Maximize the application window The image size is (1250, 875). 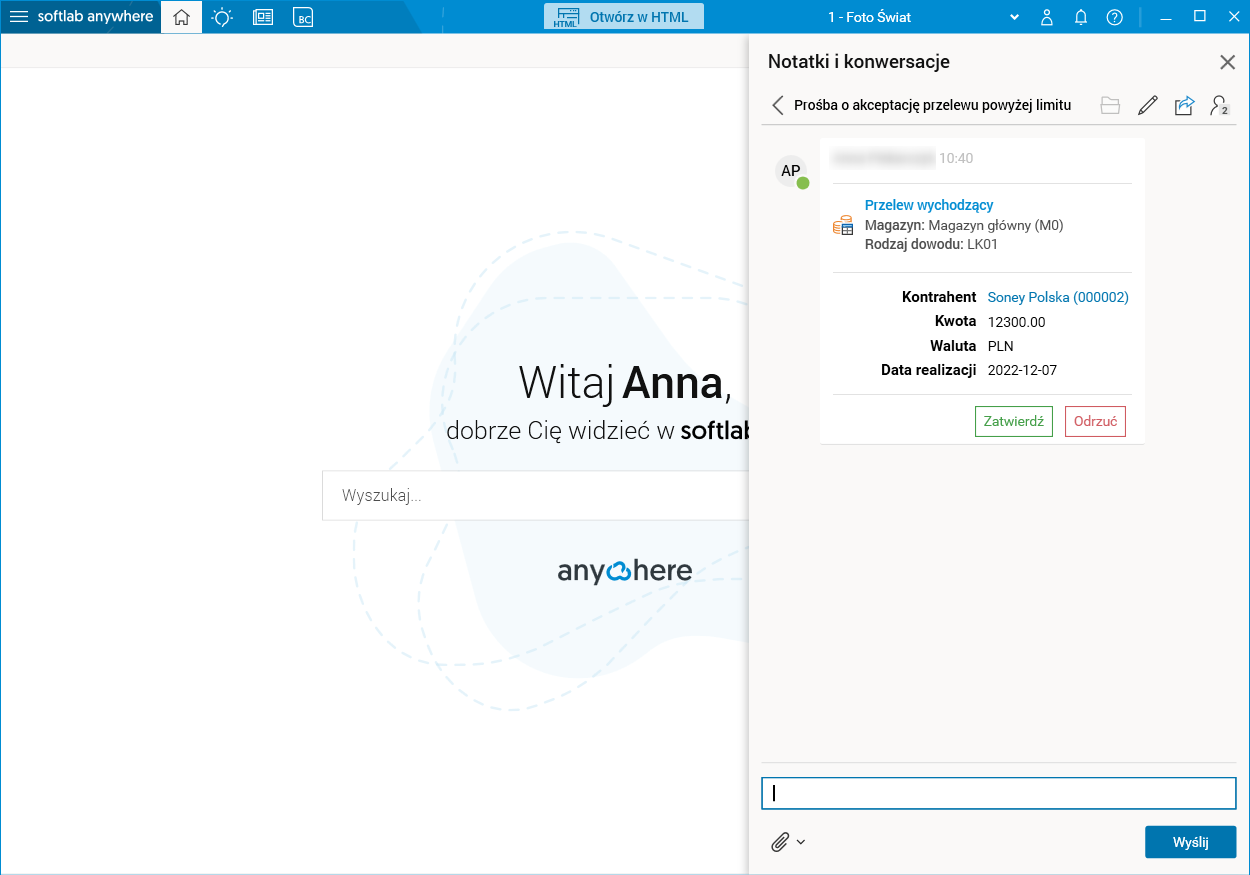tap(1200, 17)
